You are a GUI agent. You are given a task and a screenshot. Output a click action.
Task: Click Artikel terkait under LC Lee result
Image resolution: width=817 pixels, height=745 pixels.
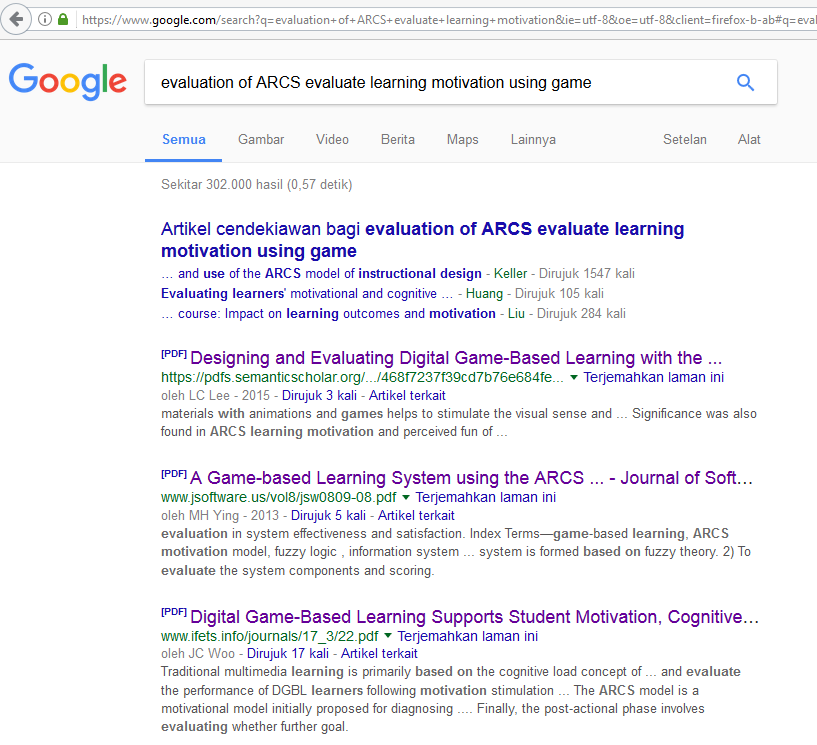coord(407,395)
